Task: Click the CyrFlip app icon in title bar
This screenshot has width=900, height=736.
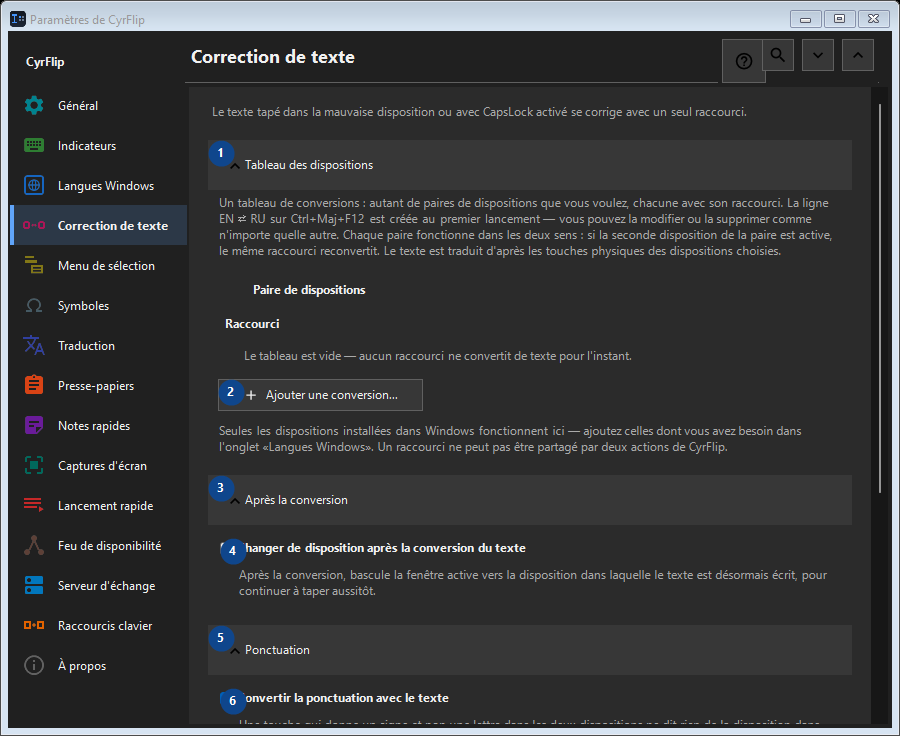Action: 18,19
